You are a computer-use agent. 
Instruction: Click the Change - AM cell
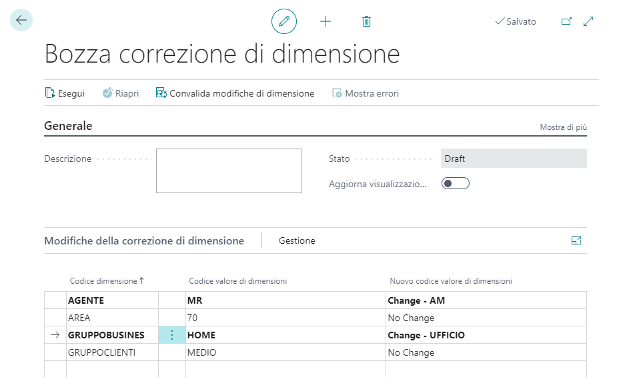coord(486,300)
